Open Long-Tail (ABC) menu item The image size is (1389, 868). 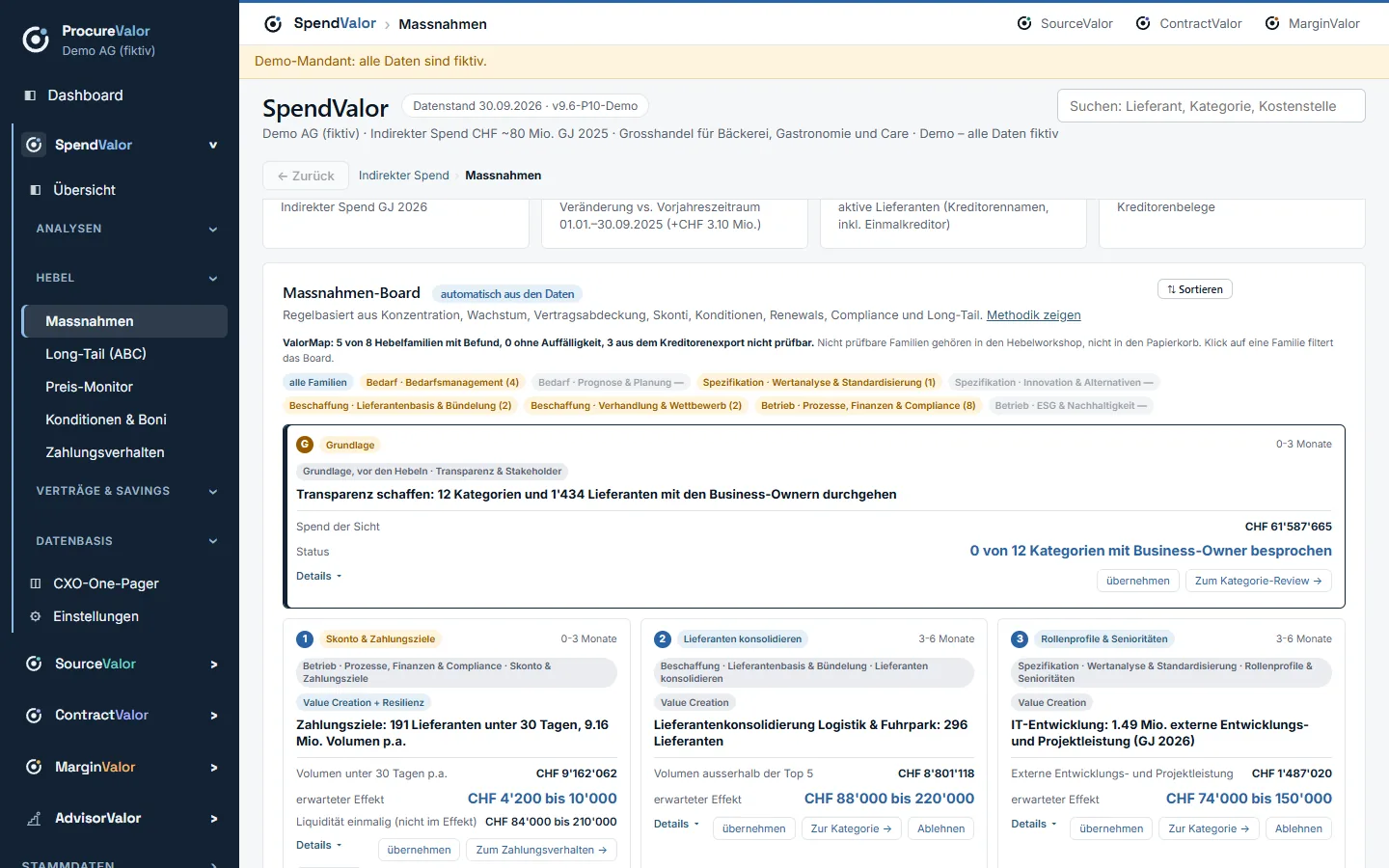124,354
